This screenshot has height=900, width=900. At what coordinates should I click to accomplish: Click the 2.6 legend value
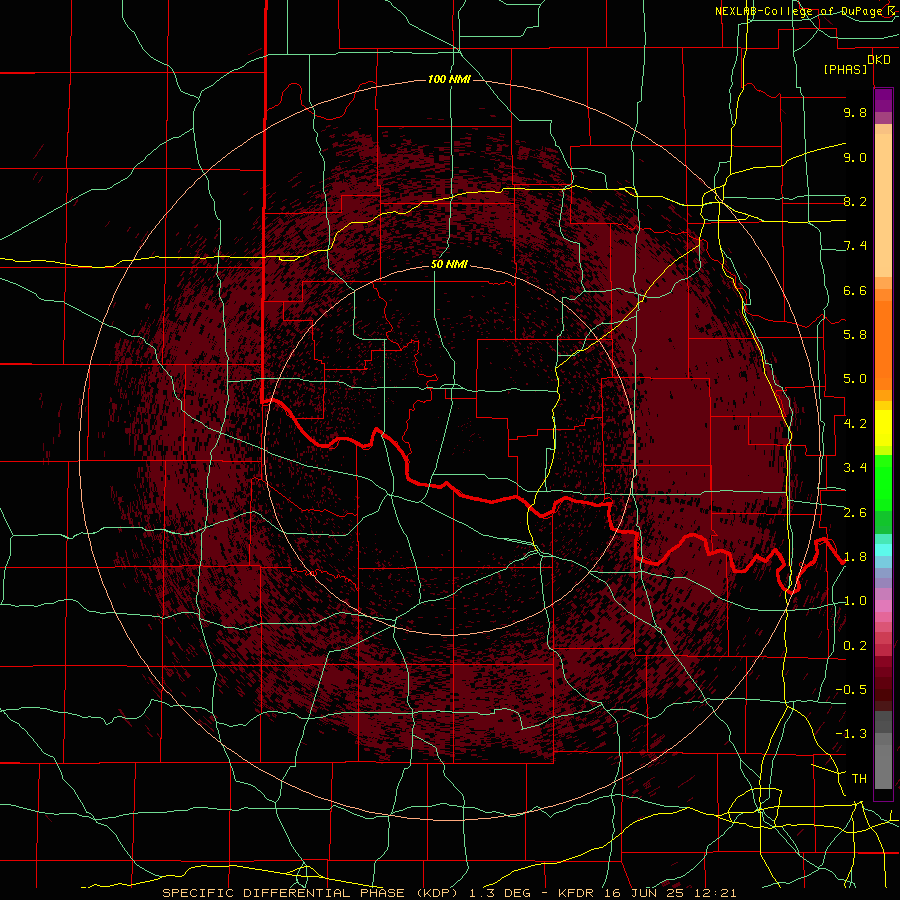[x=855, y=513]
